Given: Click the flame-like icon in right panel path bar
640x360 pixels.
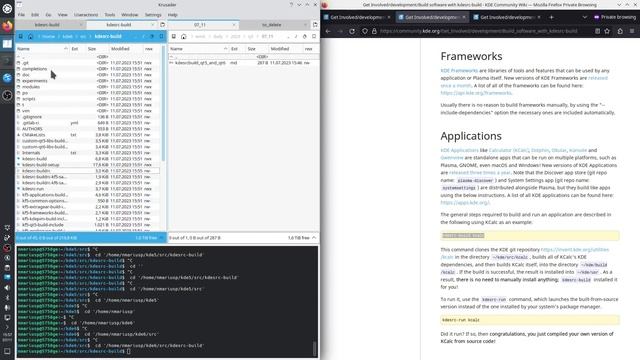Looking at the screenshot, I should pyautogui.click(x=304, y=36).
